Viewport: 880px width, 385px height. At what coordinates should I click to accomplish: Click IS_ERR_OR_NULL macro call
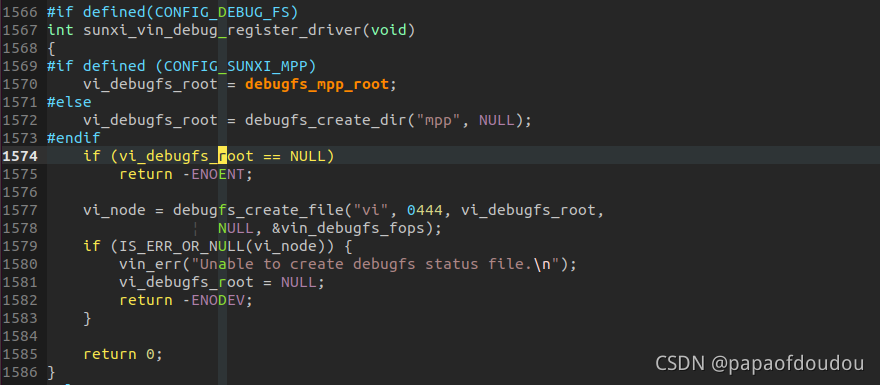[x=182, y=246]
